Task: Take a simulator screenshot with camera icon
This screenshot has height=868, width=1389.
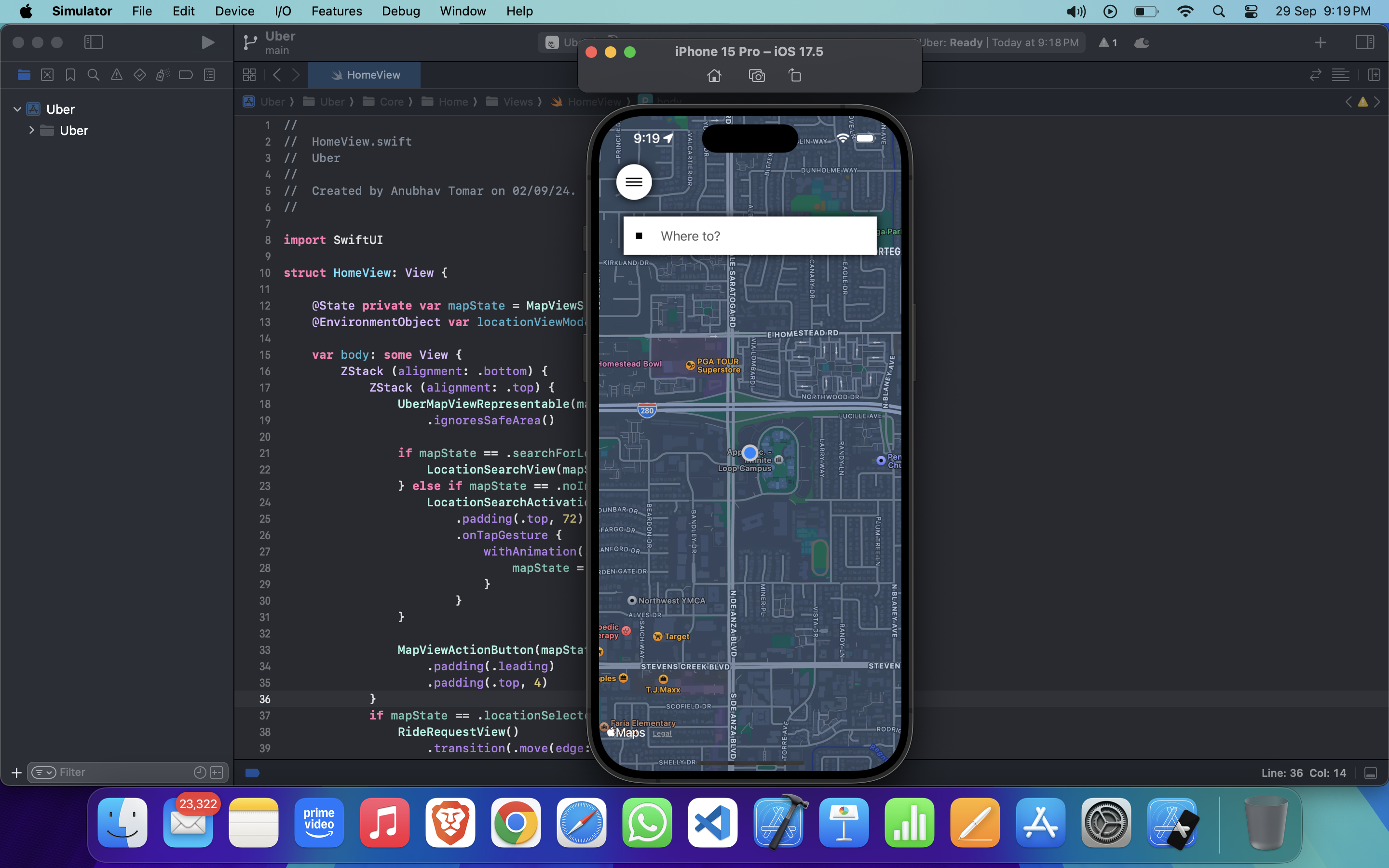Action: pos(757,76)
